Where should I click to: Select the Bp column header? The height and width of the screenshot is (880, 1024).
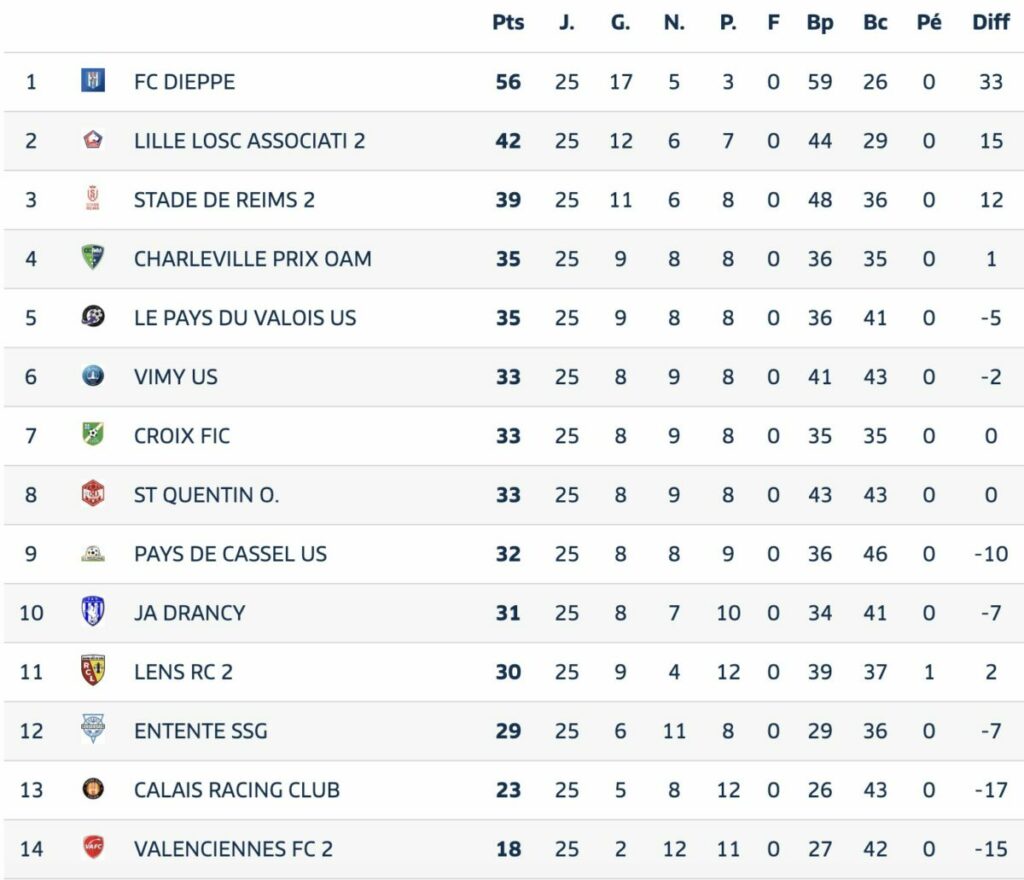click(820, 22)
